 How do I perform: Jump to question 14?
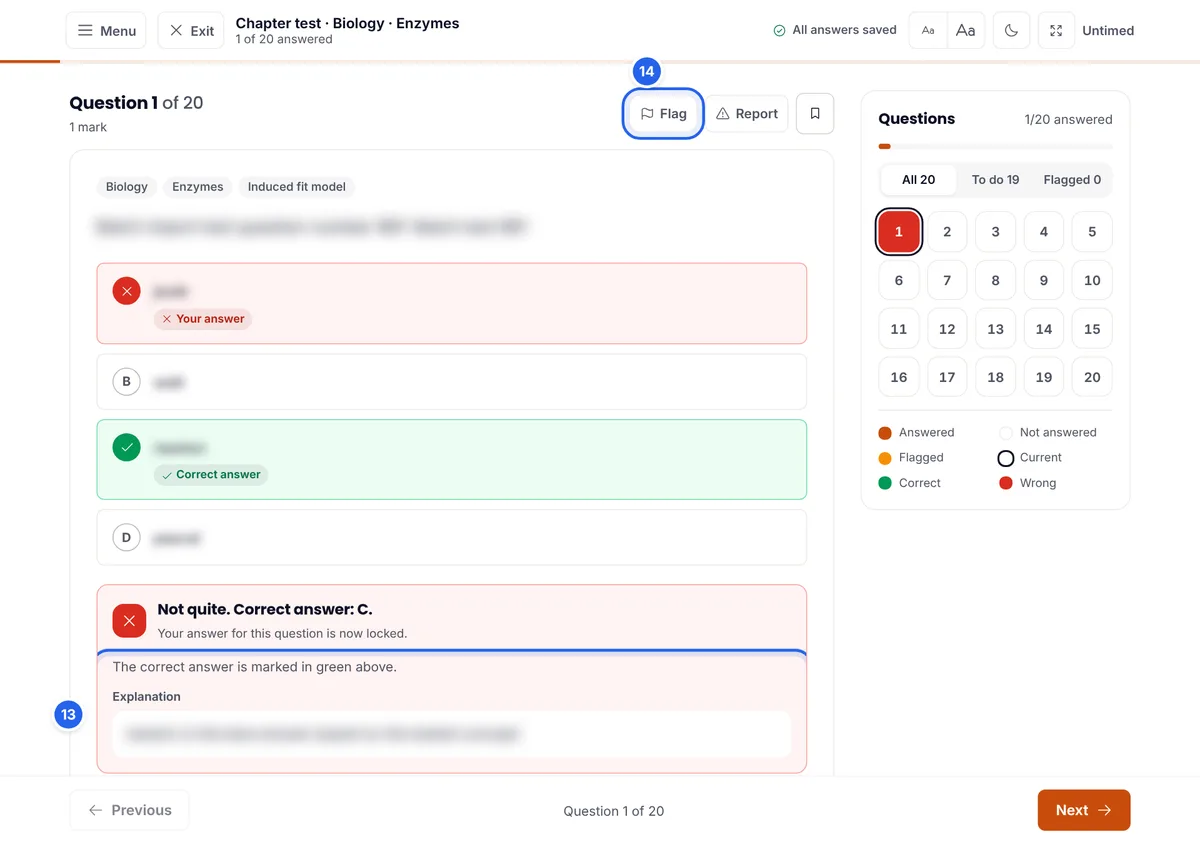point(1044,329)
